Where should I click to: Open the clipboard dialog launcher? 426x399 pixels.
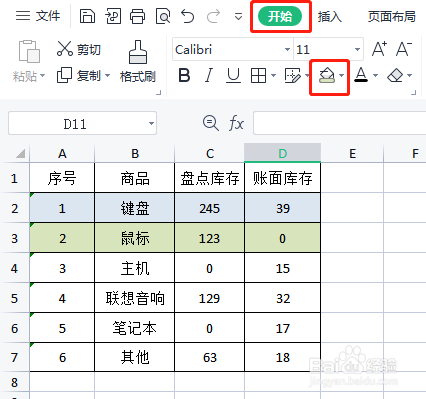point(159,92)
